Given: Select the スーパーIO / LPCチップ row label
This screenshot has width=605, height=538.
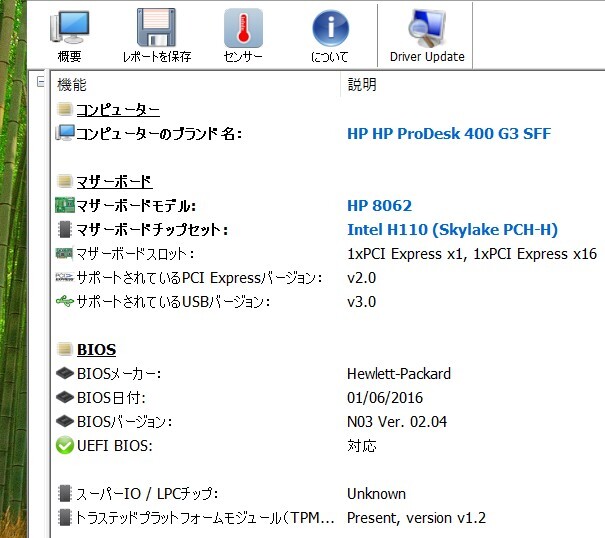Looking at the screenshot, I should (x=147, y=494).
